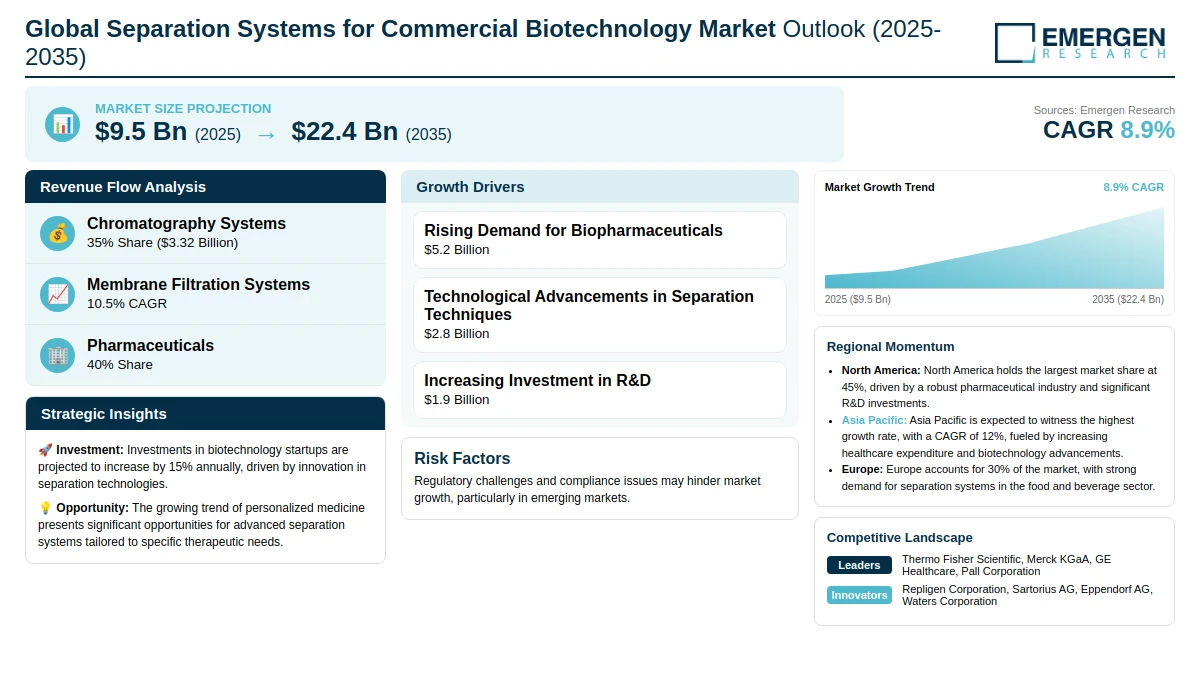Click the building icon next to Pharmaceuticals
Screen dimensions: 1200x700
[x=57, y=355]
